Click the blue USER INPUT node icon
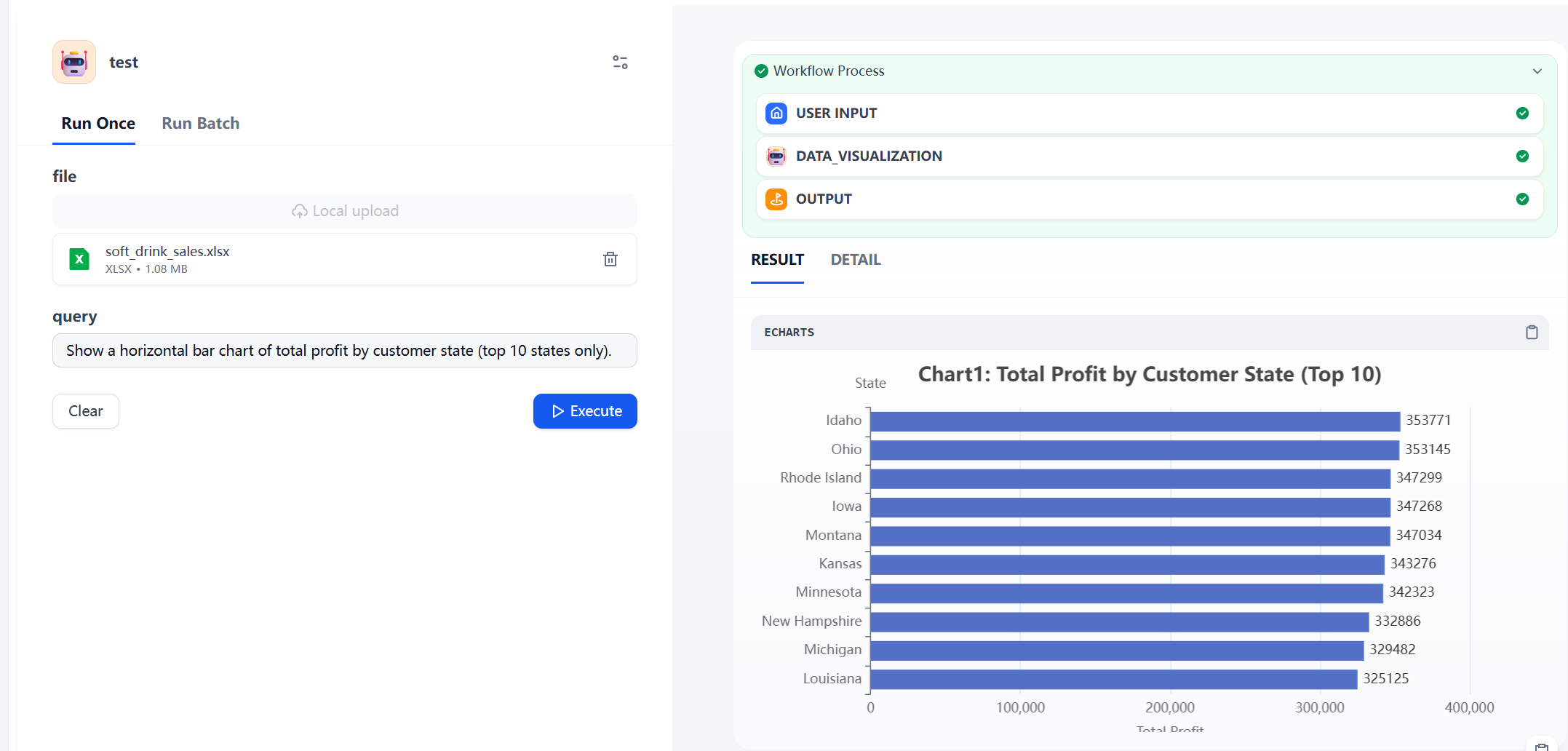This screenshot has height=751, width=1568. [776, 114]
